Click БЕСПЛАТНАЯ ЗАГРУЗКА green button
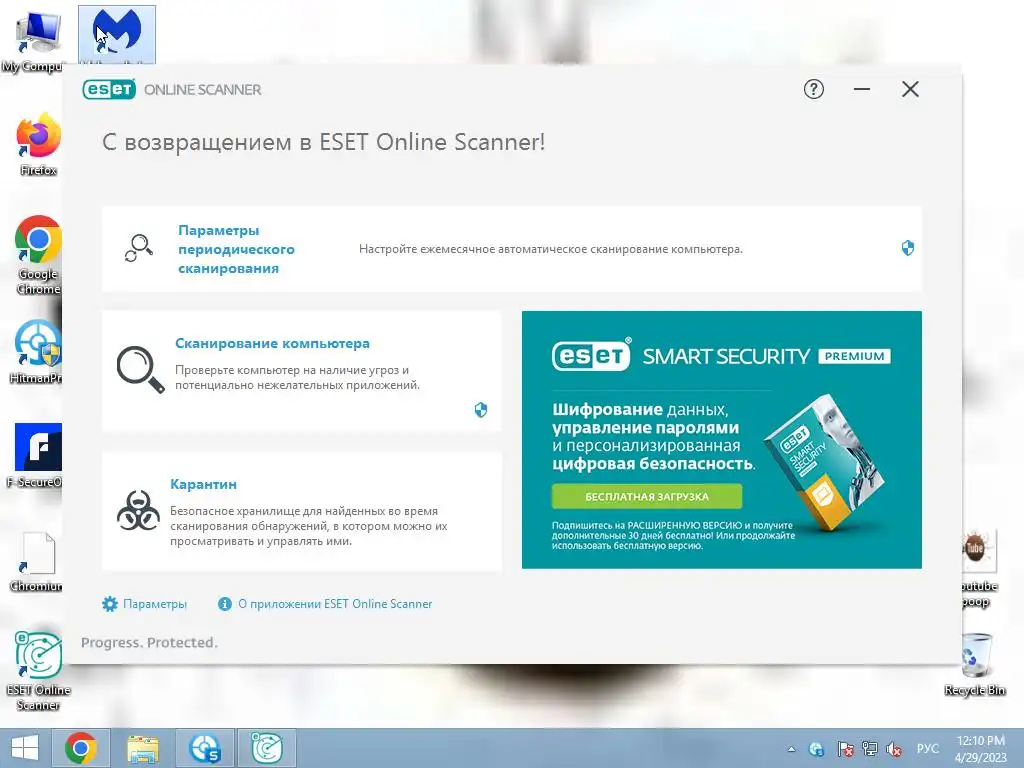Image resolution: width=1024 pixels, height=768 pixels. [647, 496]
